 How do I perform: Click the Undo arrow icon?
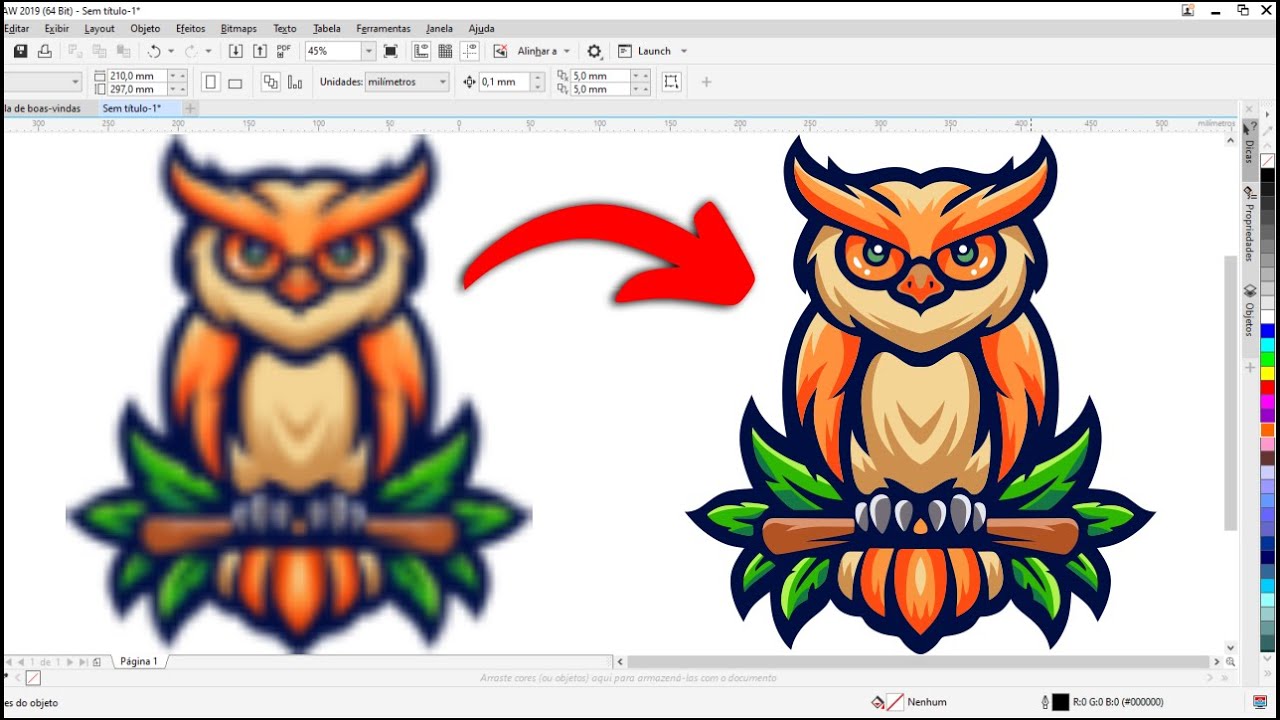click(154, 51)
